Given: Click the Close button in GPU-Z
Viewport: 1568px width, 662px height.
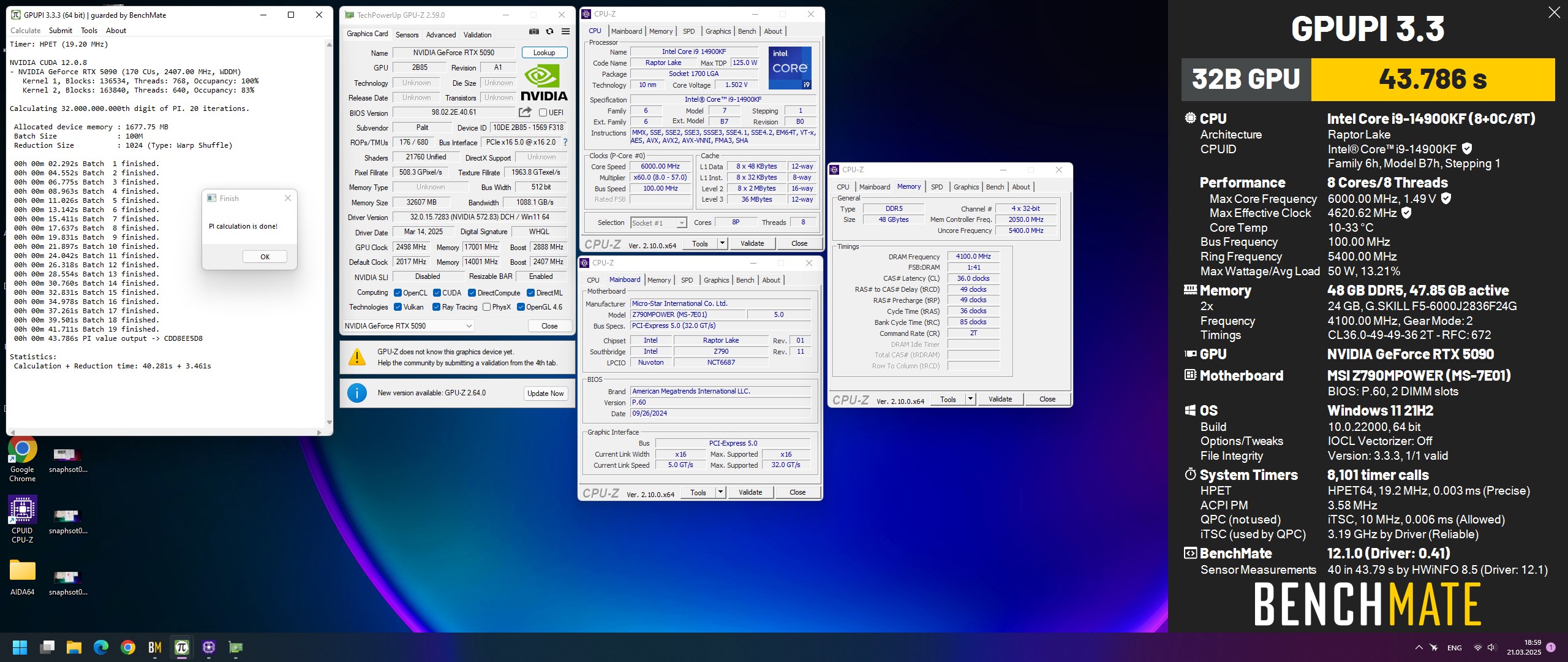Looking at the screenshot, I should point(549,326).
